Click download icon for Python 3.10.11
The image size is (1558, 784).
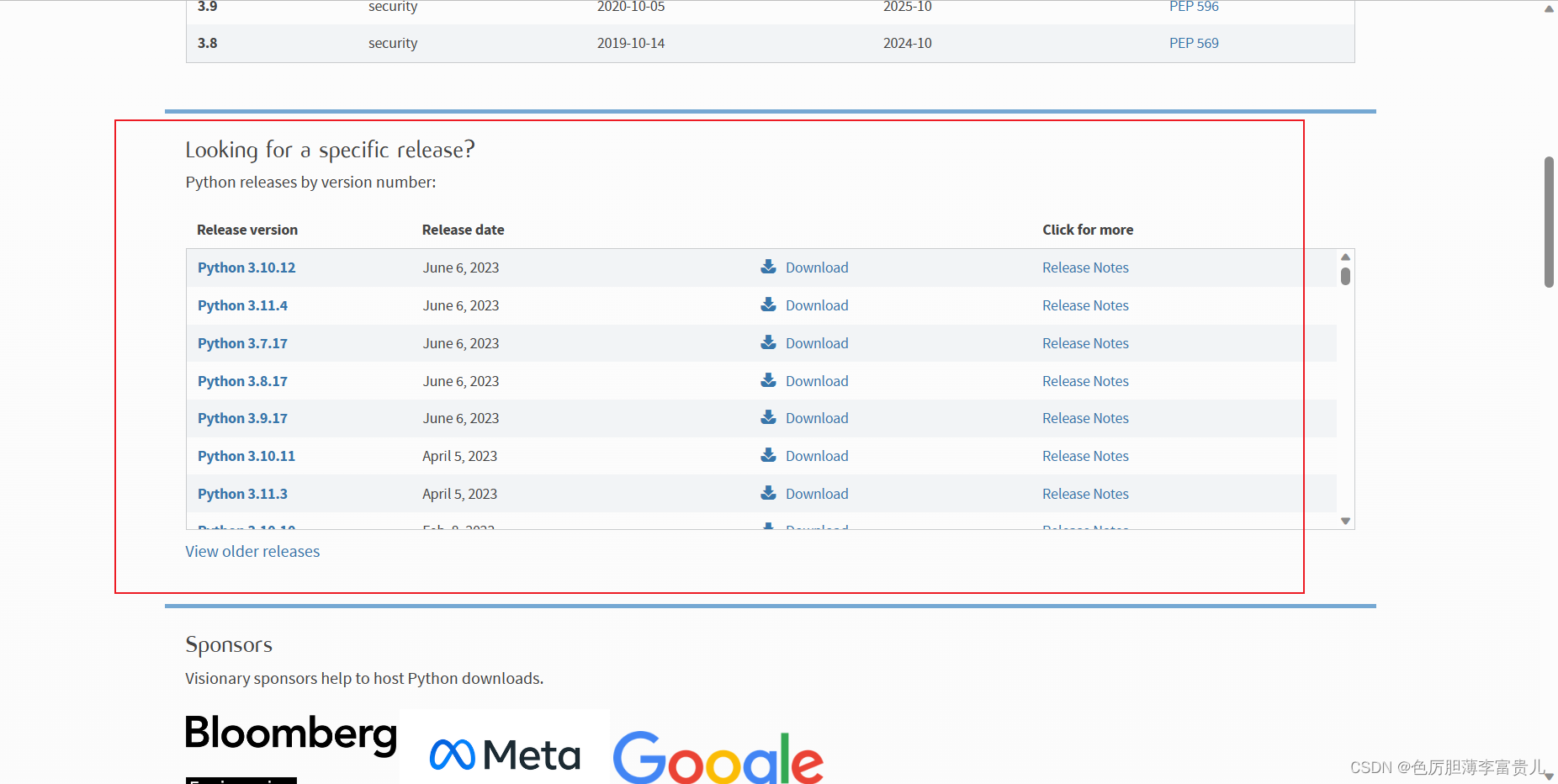coord(768,455)
